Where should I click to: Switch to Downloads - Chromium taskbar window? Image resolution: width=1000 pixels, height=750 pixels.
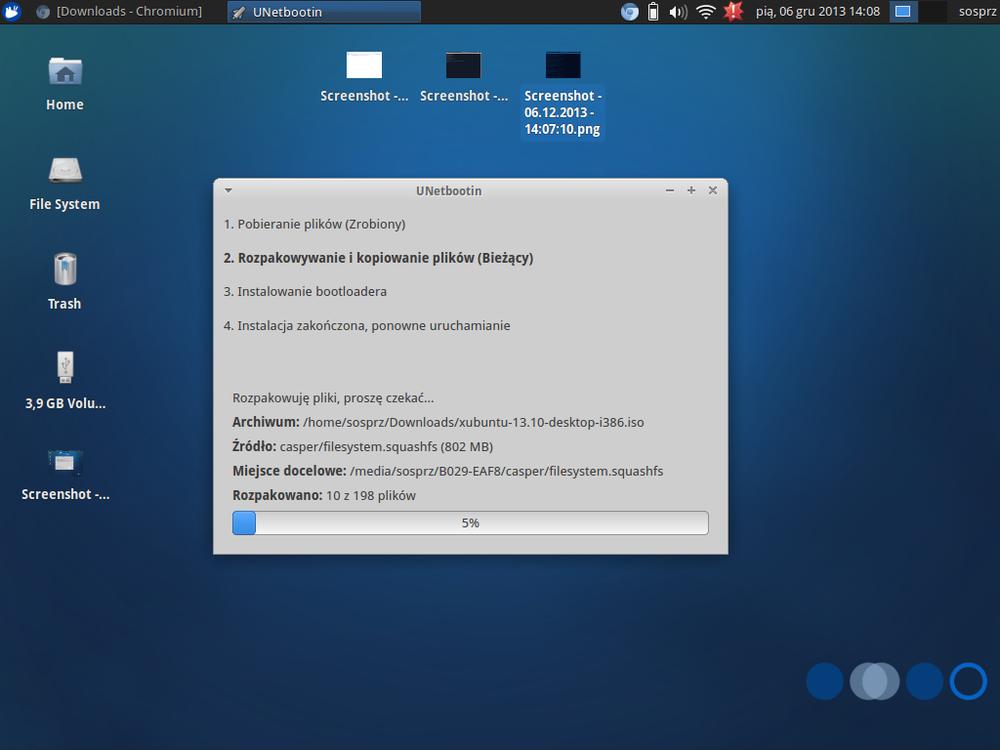(119, 11)
